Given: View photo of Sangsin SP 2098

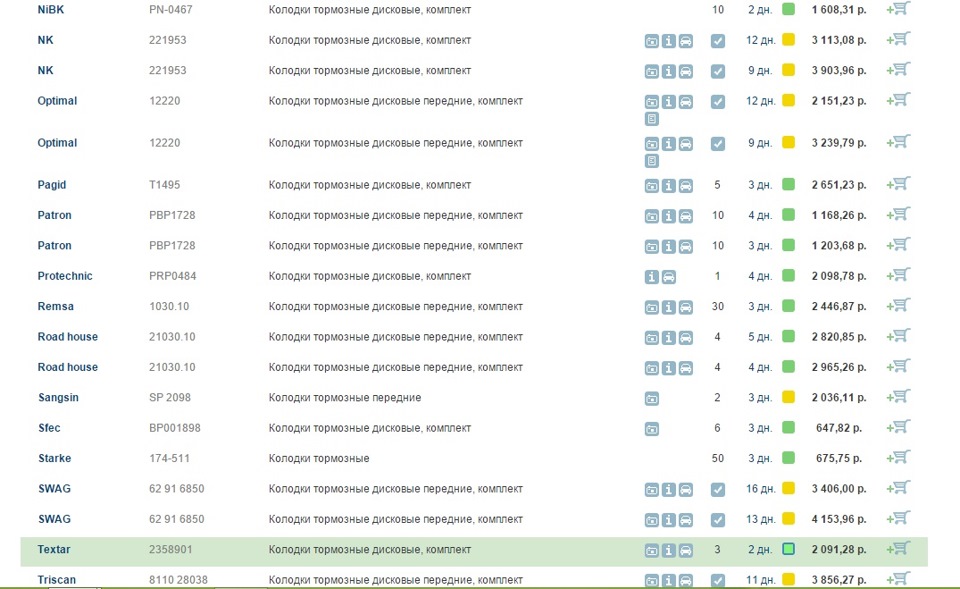Looking at the screenshot, I should pos(651,399).
